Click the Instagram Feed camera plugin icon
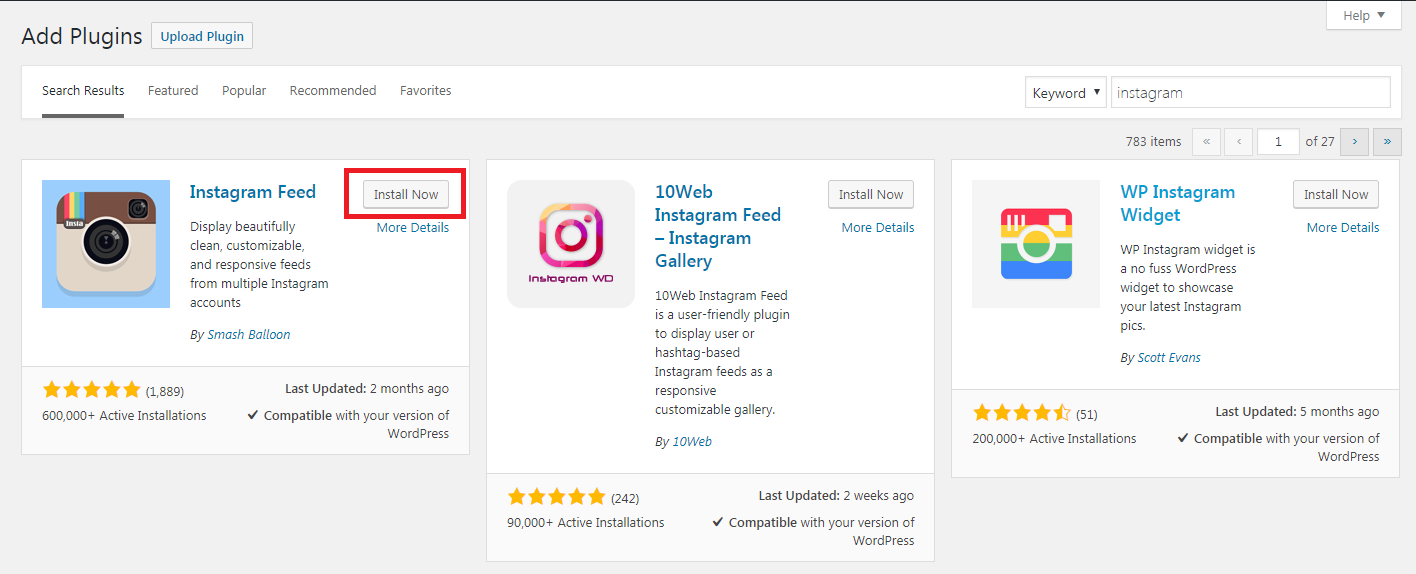The height and width of the screenshot is (574, 1416). (x=99, y=244)
